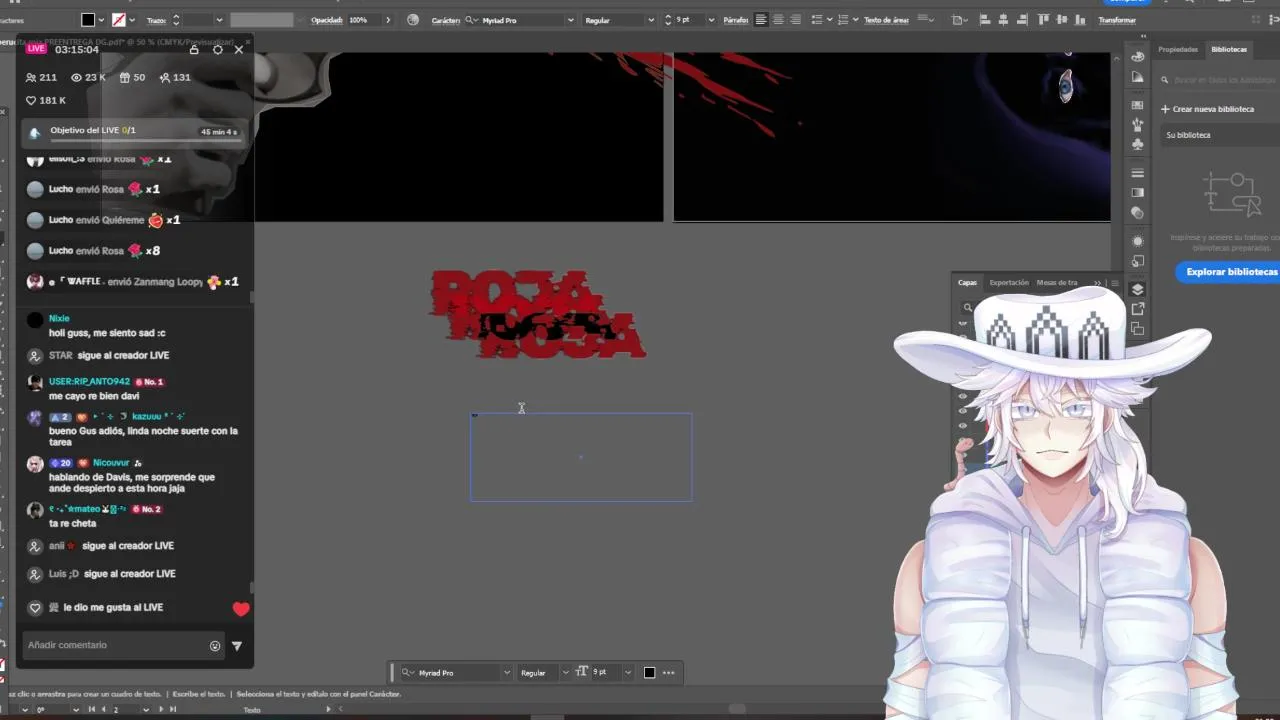1280x720 pixels.
Task: Click the bullet list icon
Action: coord(817,20)
